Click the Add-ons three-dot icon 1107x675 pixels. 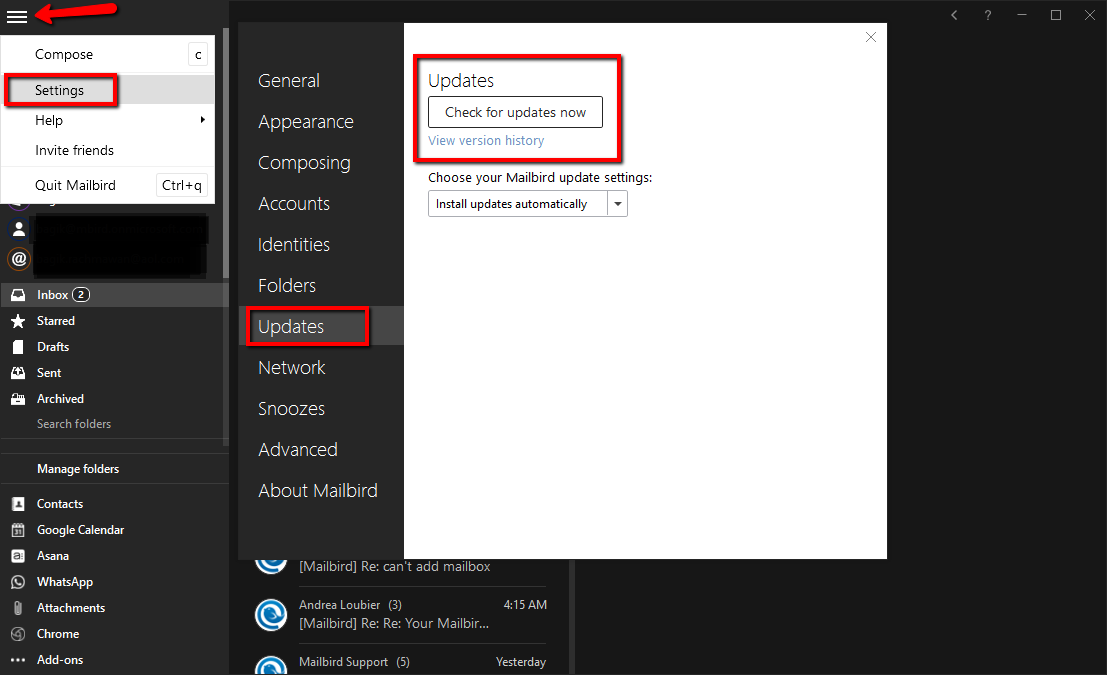pos(18,660)
